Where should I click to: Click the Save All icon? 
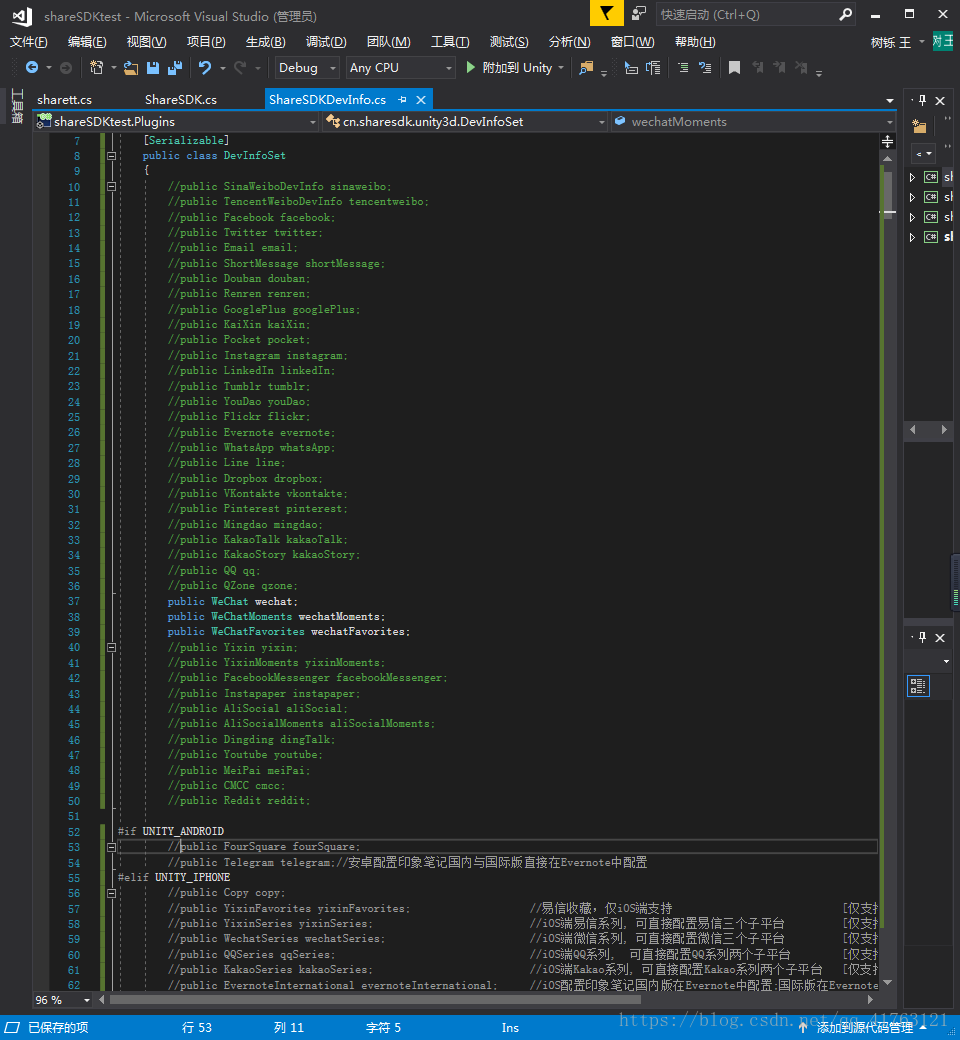click(x=174, y=68)
